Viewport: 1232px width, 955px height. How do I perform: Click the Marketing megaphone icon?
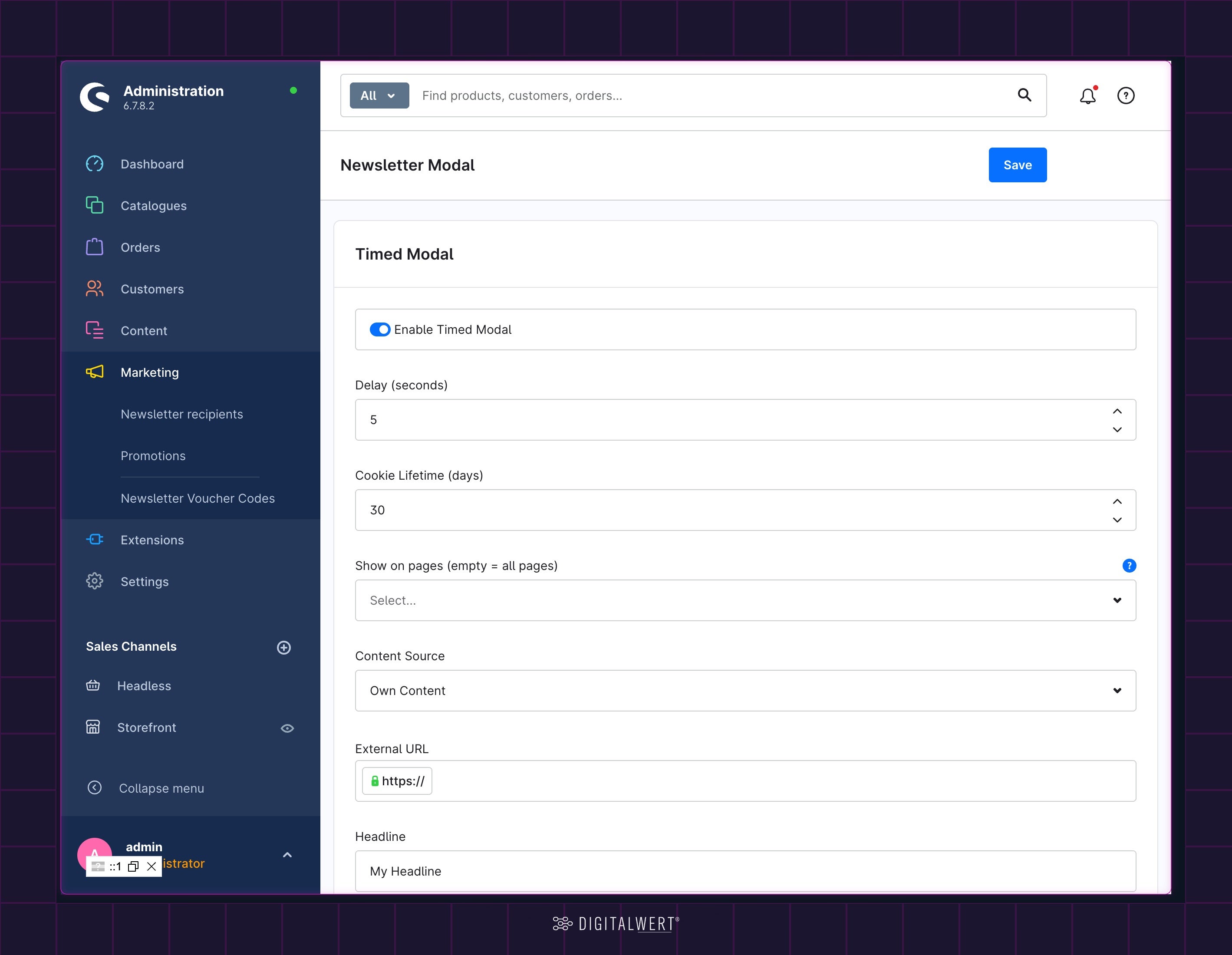94,372
